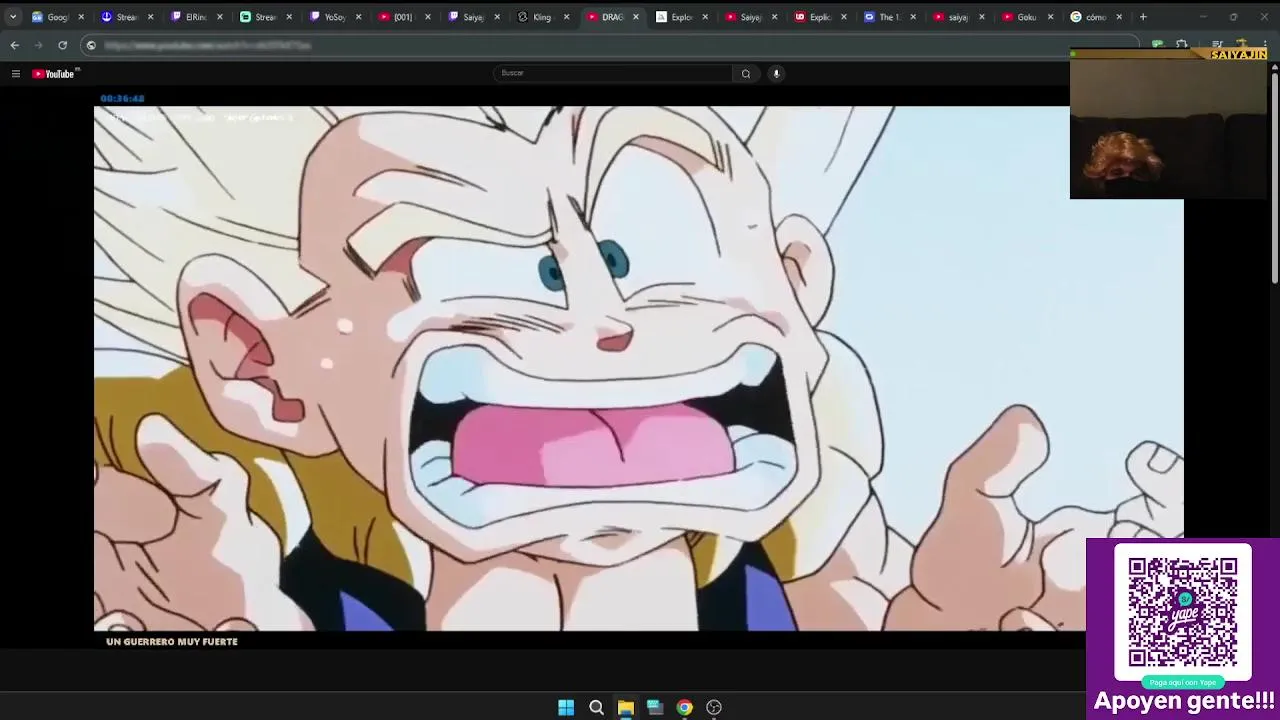Close the ElRinc tab
The height and width of the screenshot is (720, 1280).
[219, 17]
